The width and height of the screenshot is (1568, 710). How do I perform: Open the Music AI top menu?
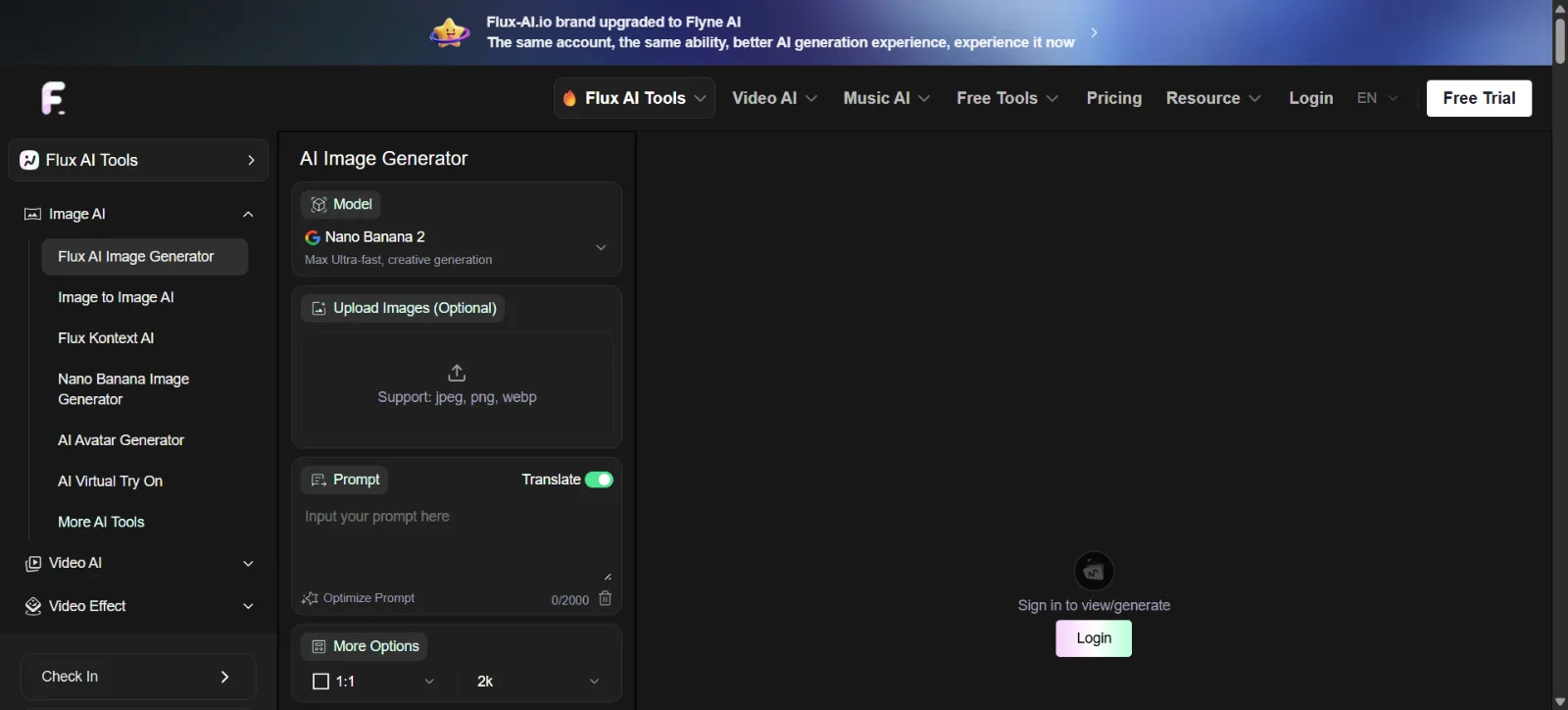[x=887, y=98]
